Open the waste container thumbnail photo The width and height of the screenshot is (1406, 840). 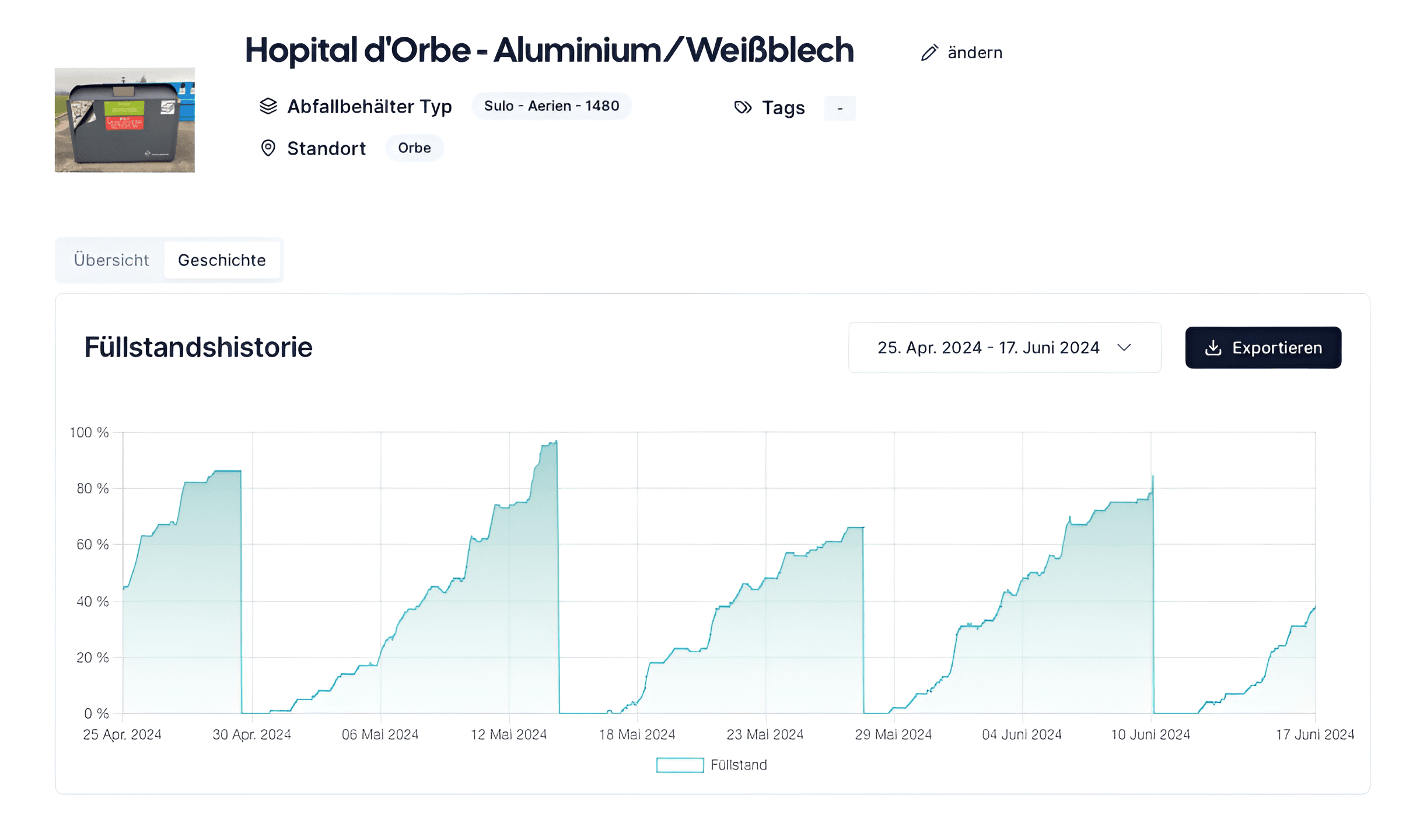(x=125, y=120)
